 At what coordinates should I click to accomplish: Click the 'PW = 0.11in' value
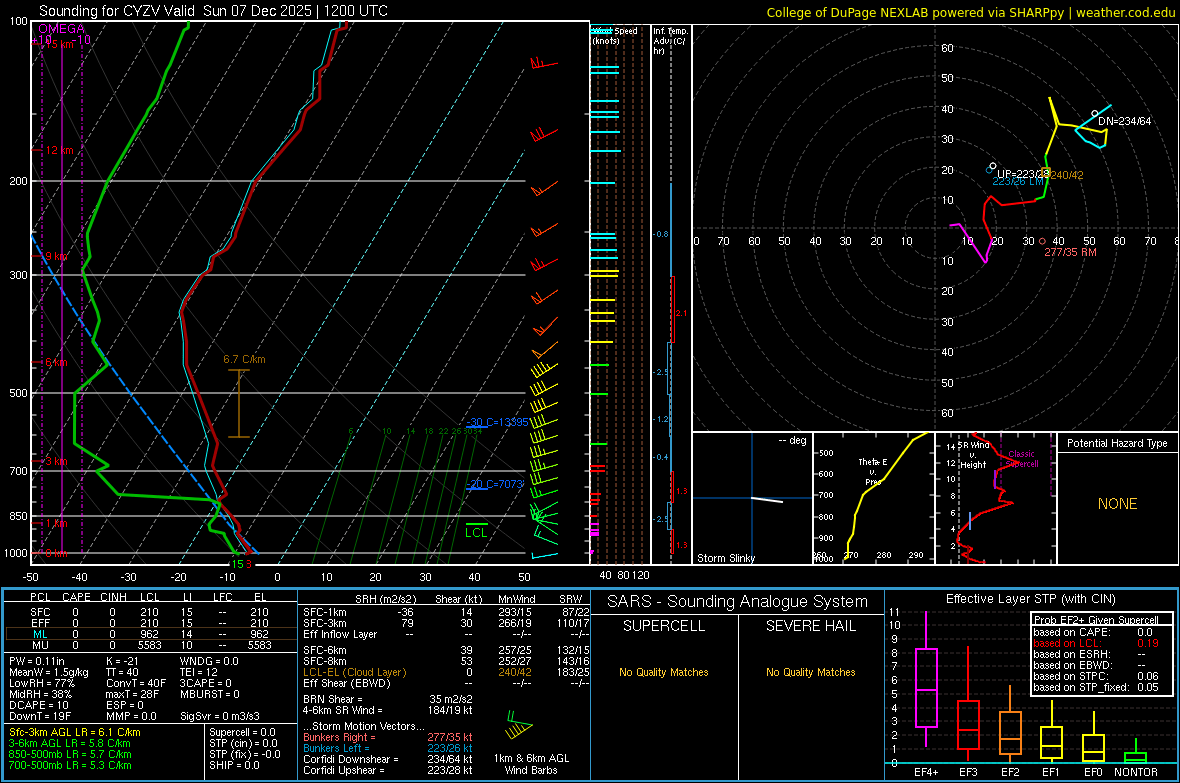pos(37,661)
